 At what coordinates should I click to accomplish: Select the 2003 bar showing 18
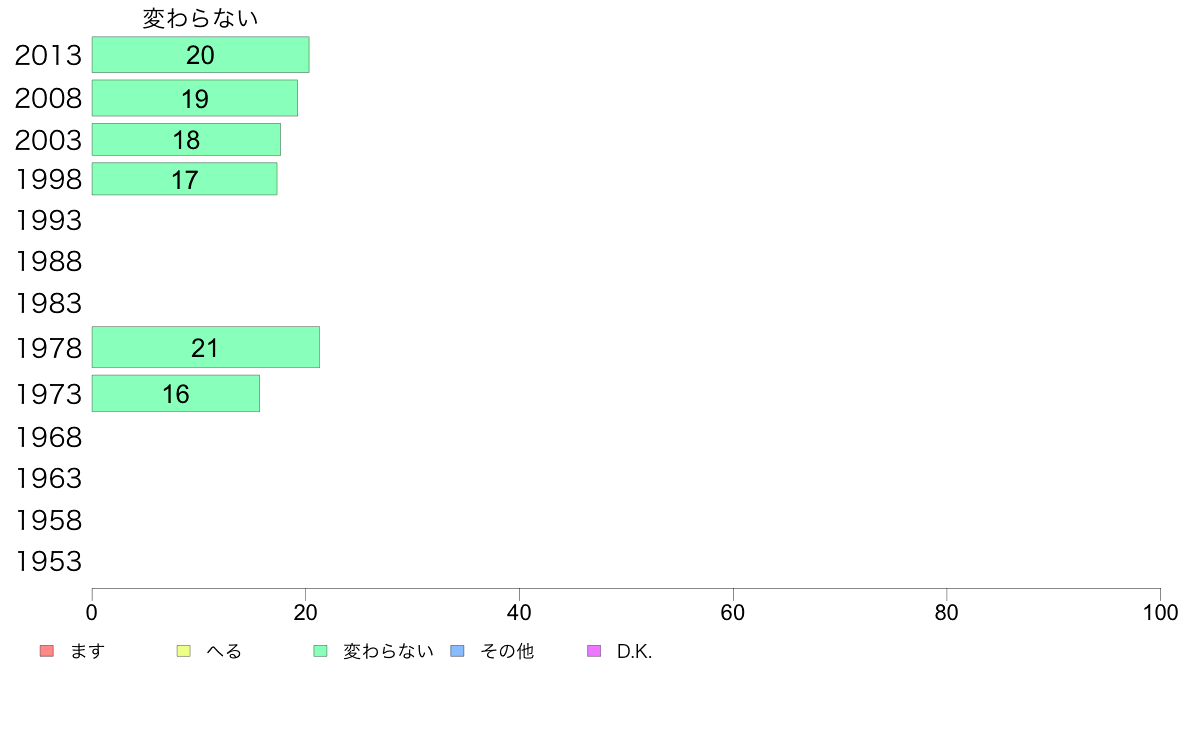coord(186,139)
